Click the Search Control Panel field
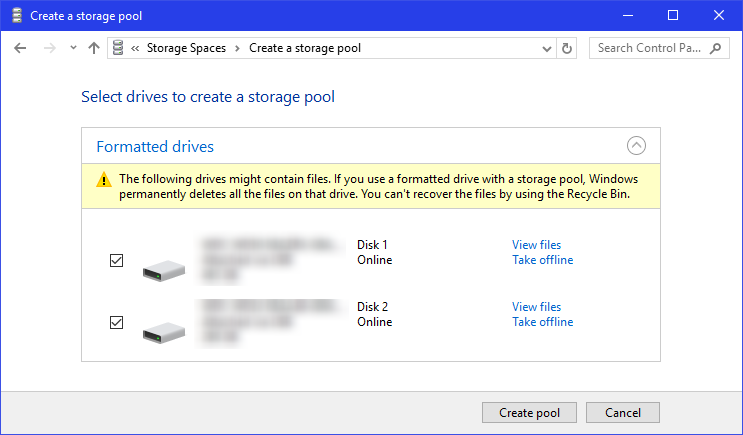Image resolution: width=743 pixels, height=435 pixels. pyautogui.click(x=648, y=48)
